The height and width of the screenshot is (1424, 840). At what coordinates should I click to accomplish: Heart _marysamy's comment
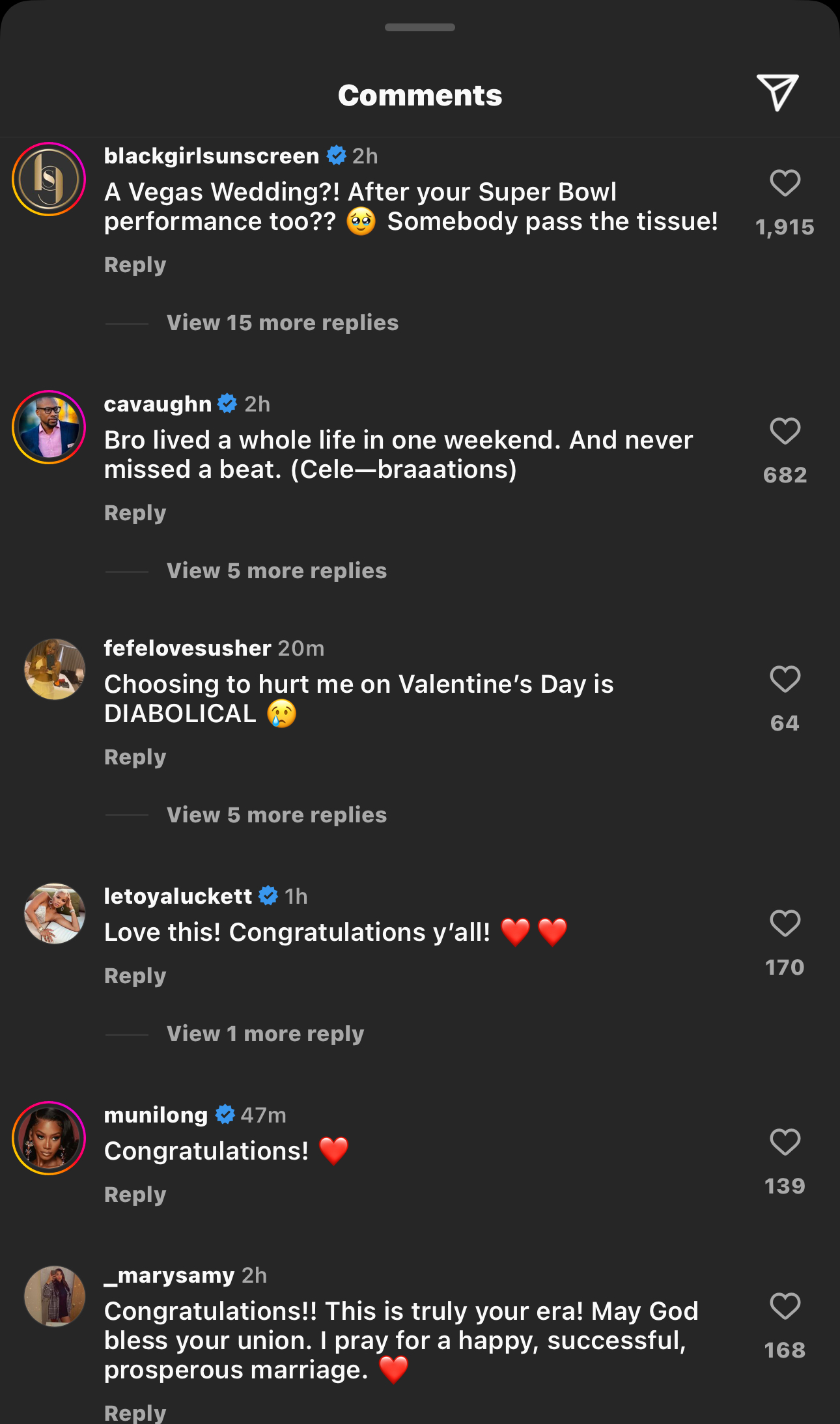785,1306
